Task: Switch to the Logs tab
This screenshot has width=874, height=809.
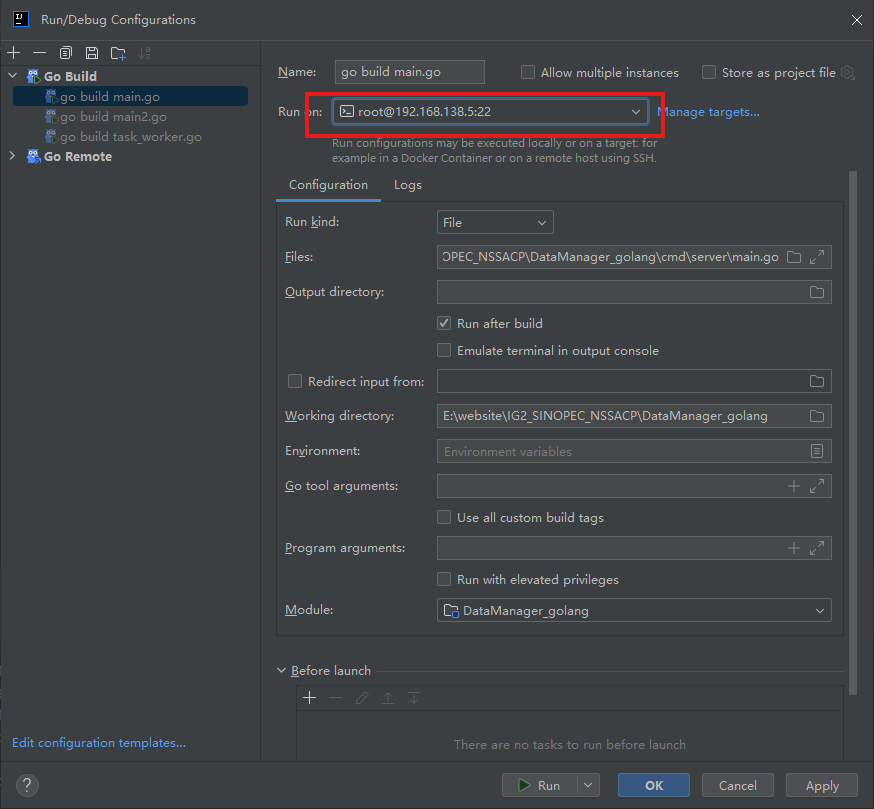Action: click(x=407, y=185)
